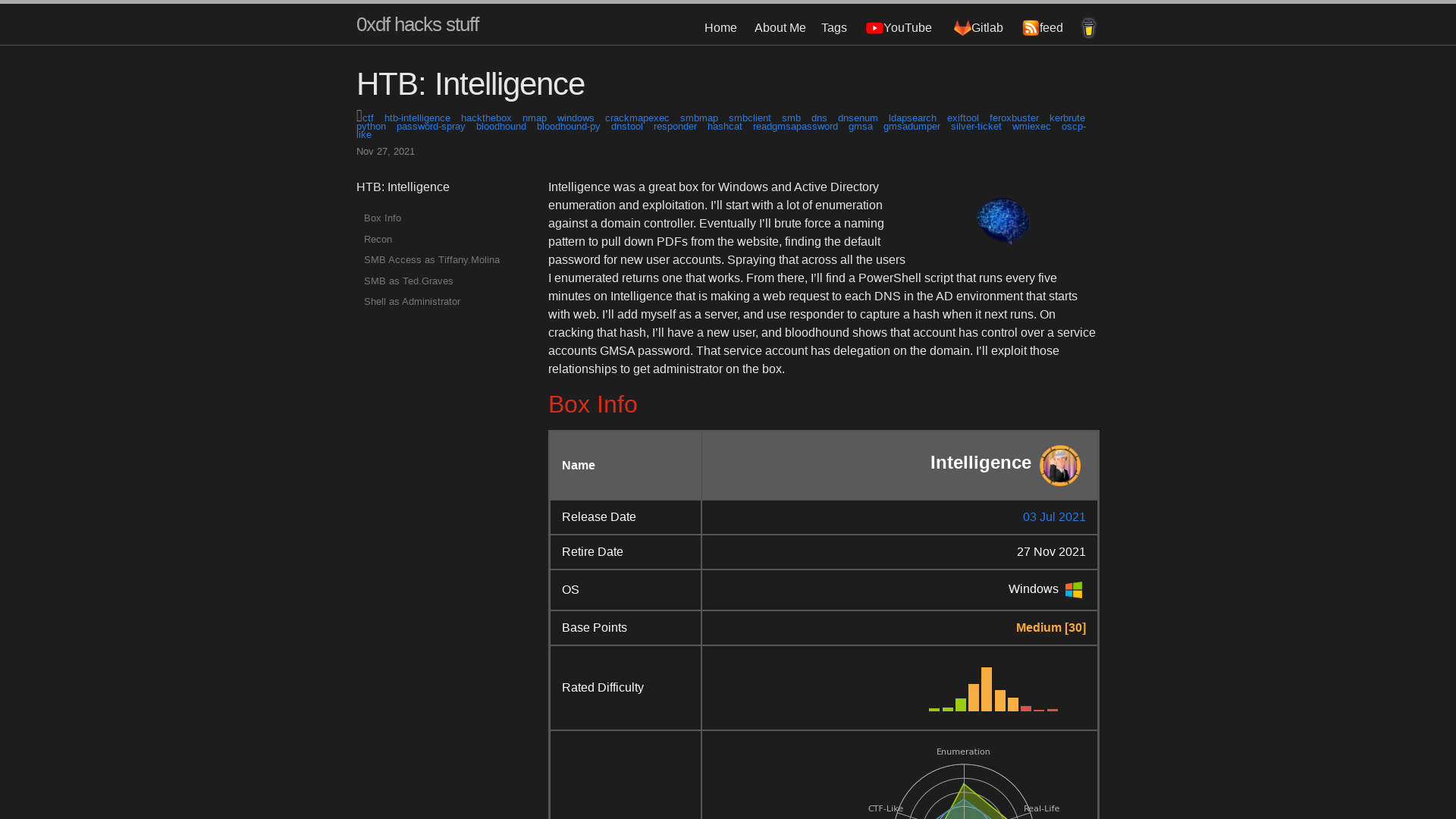Click the rated difficulty bar chart
The image size is (1456, 819).
pos(993,689)
